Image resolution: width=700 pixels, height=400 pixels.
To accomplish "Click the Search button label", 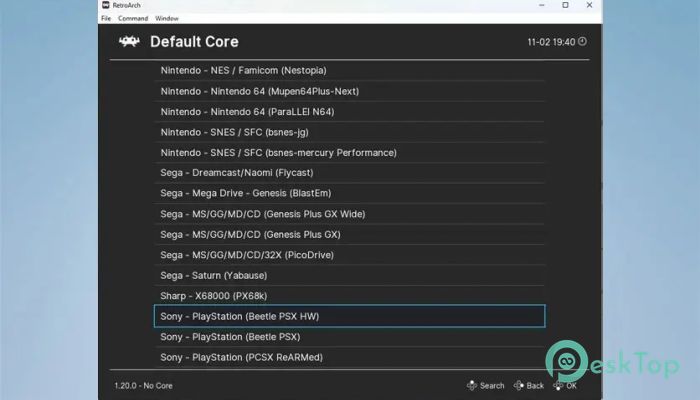I will tap(492, 386).
